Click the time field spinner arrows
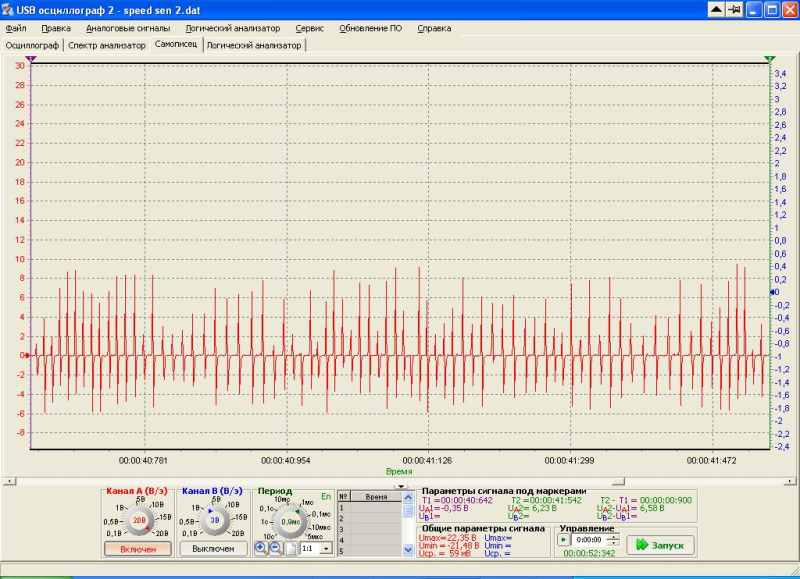Image resolution: width=800 pixels, height=579 pixels. click(613, 540)
